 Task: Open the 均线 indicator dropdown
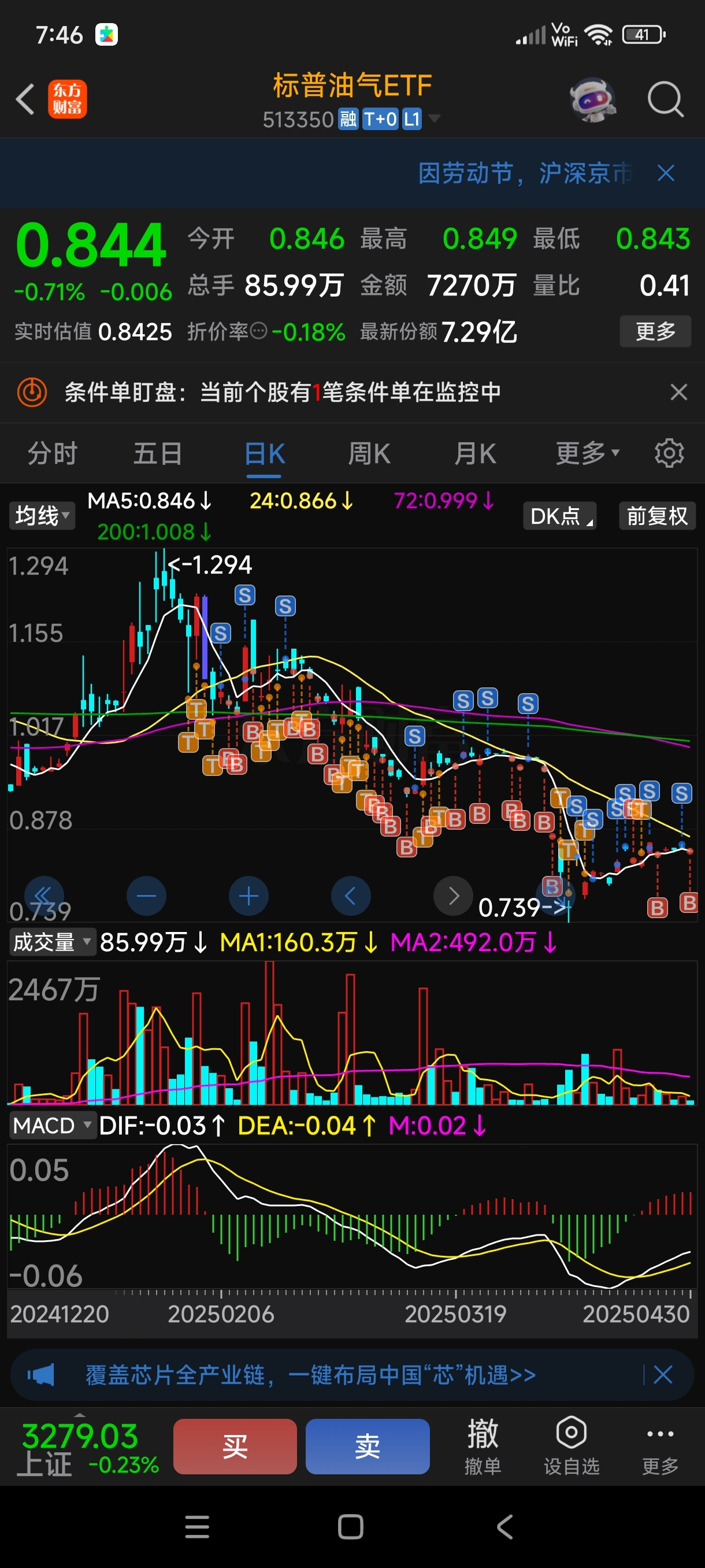click(42, 516)
